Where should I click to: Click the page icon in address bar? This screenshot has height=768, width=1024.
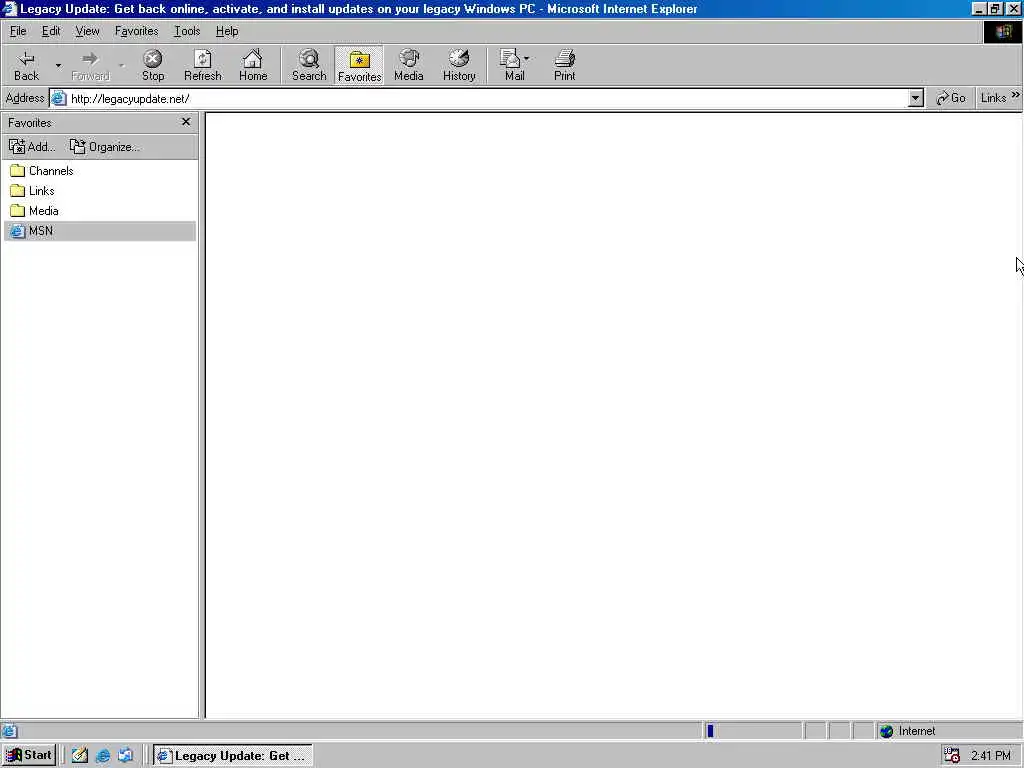pos(59,99)
